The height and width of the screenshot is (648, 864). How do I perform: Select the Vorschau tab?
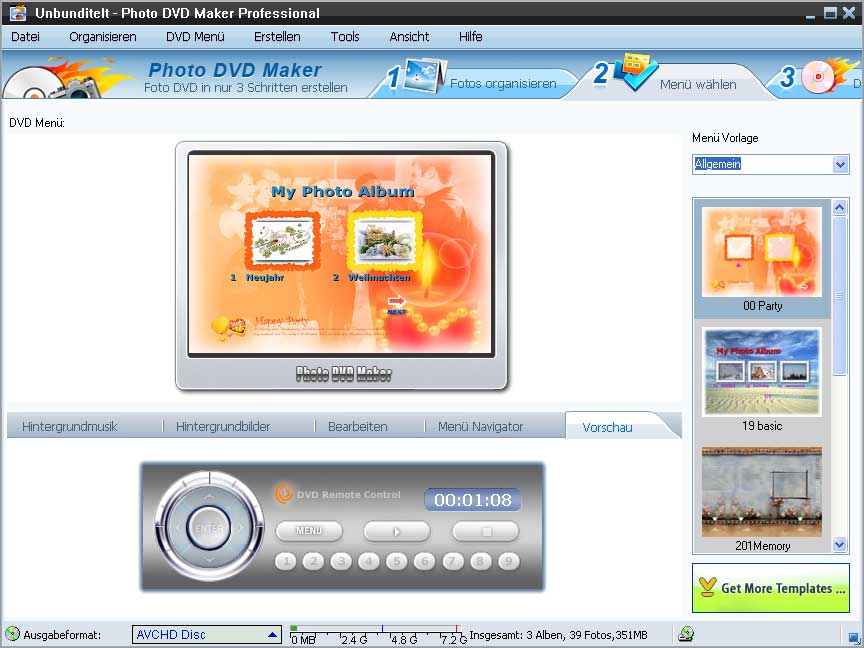tap(608, 427)
